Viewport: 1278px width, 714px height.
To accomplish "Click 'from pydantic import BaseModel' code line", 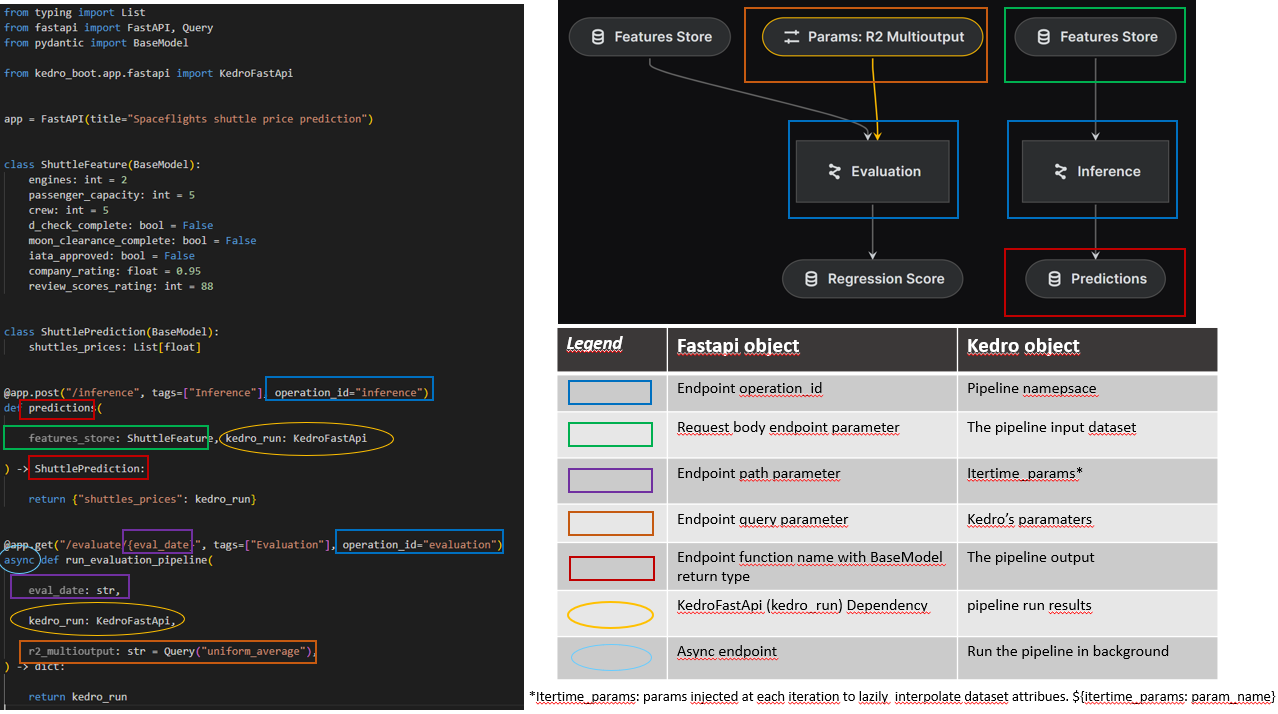I will pos(96,43).
